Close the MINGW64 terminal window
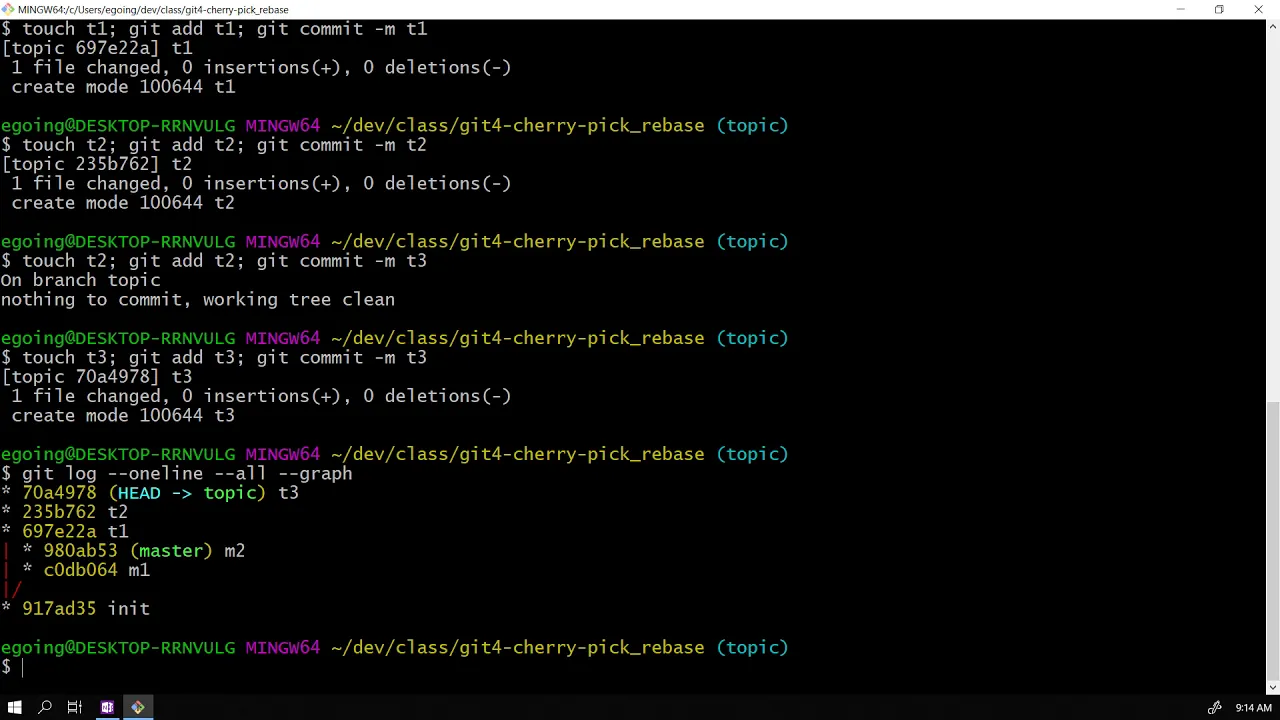This screenshot has width=1280, height=720. coord(1259,9)
